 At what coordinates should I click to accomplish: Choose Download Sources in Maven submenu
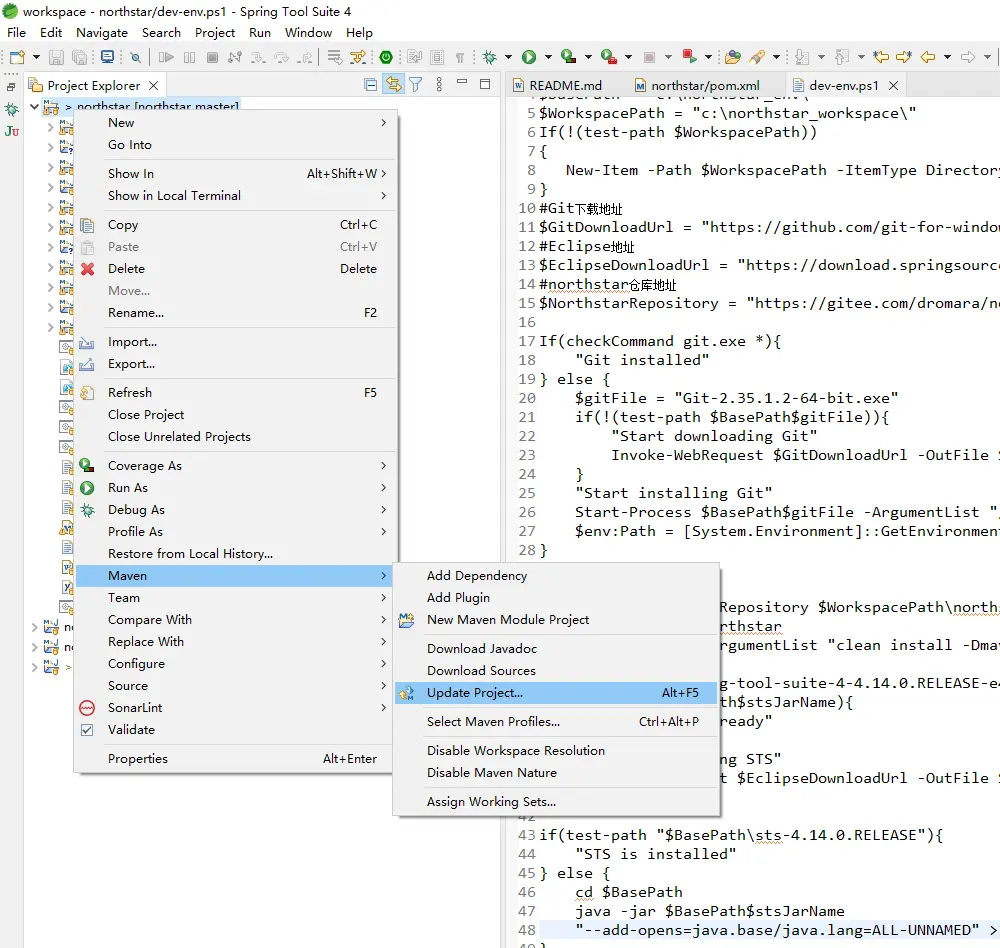(x=481, y=671)
